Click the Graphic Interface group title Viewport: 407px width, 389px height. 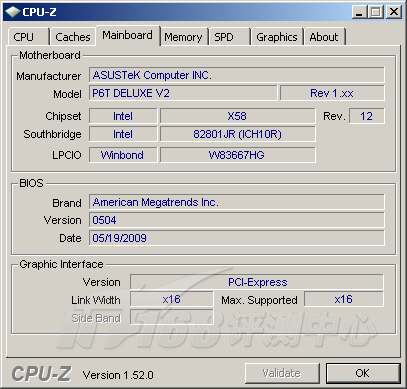(x=61, y=264)
